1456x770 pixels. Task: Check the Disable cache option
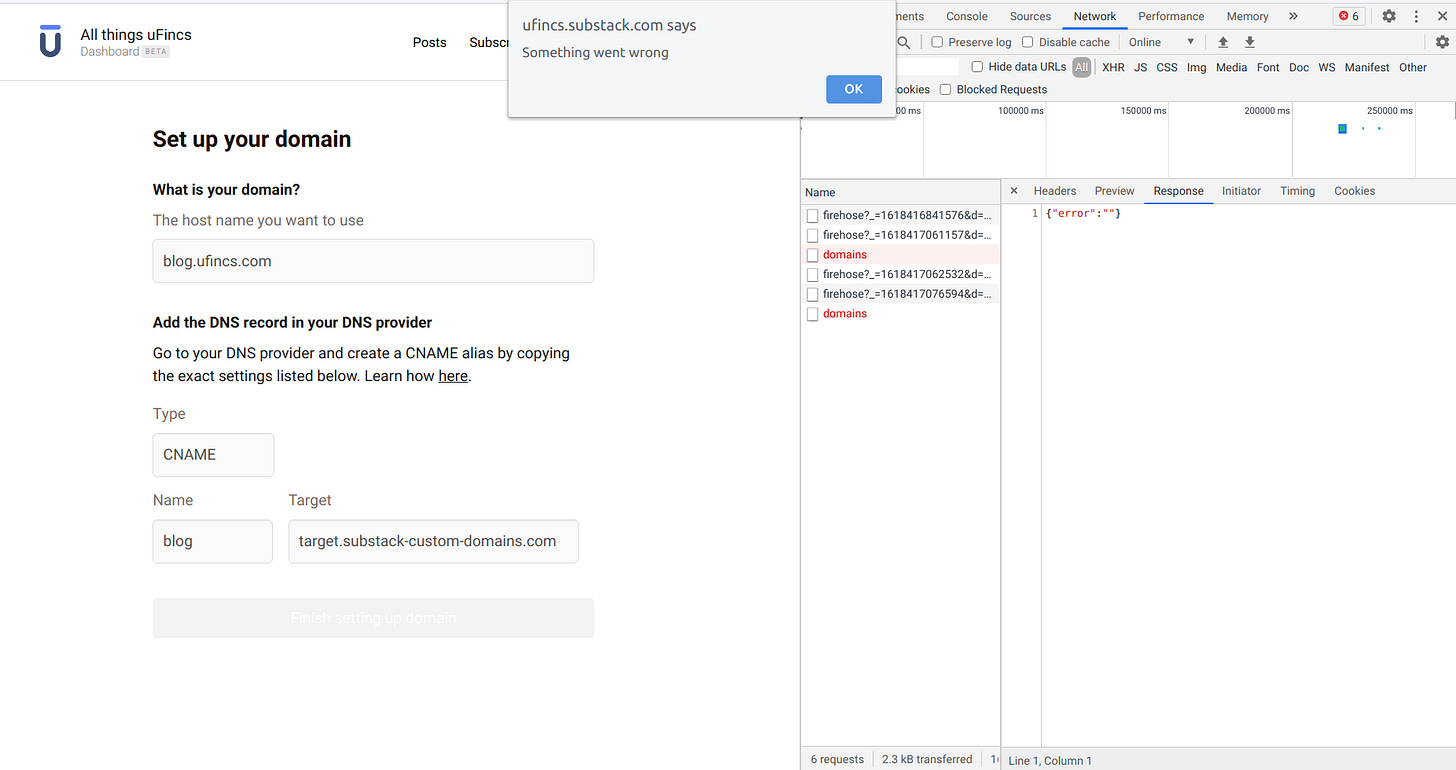click(1027, 42)
